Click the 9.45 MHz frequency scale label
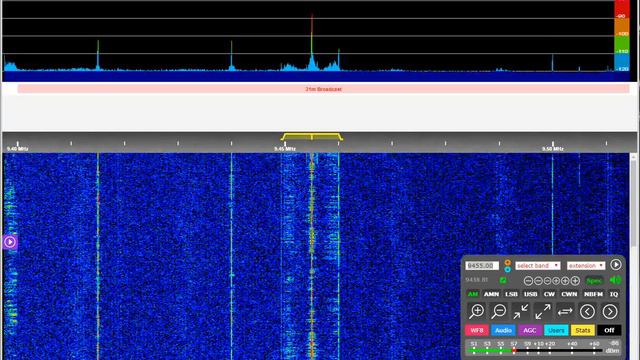The width and height of the screenshot is (640, 360). pyautogui.click(x=285, y=149)
